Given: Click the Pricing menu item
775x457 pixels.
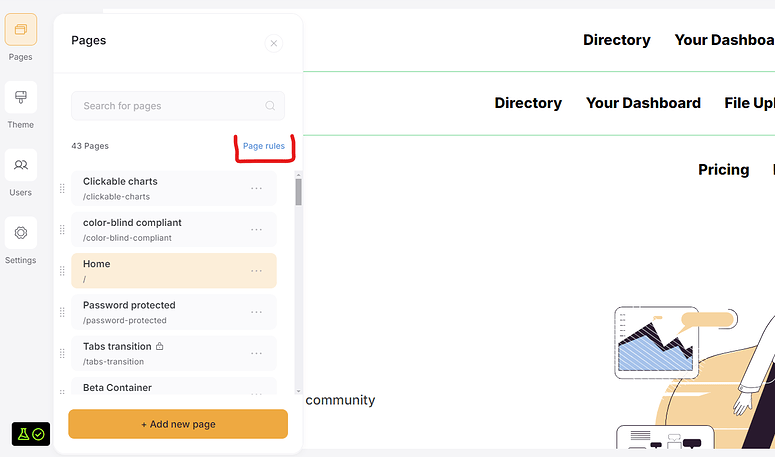Looking at the screenshot, I should 724,169.
